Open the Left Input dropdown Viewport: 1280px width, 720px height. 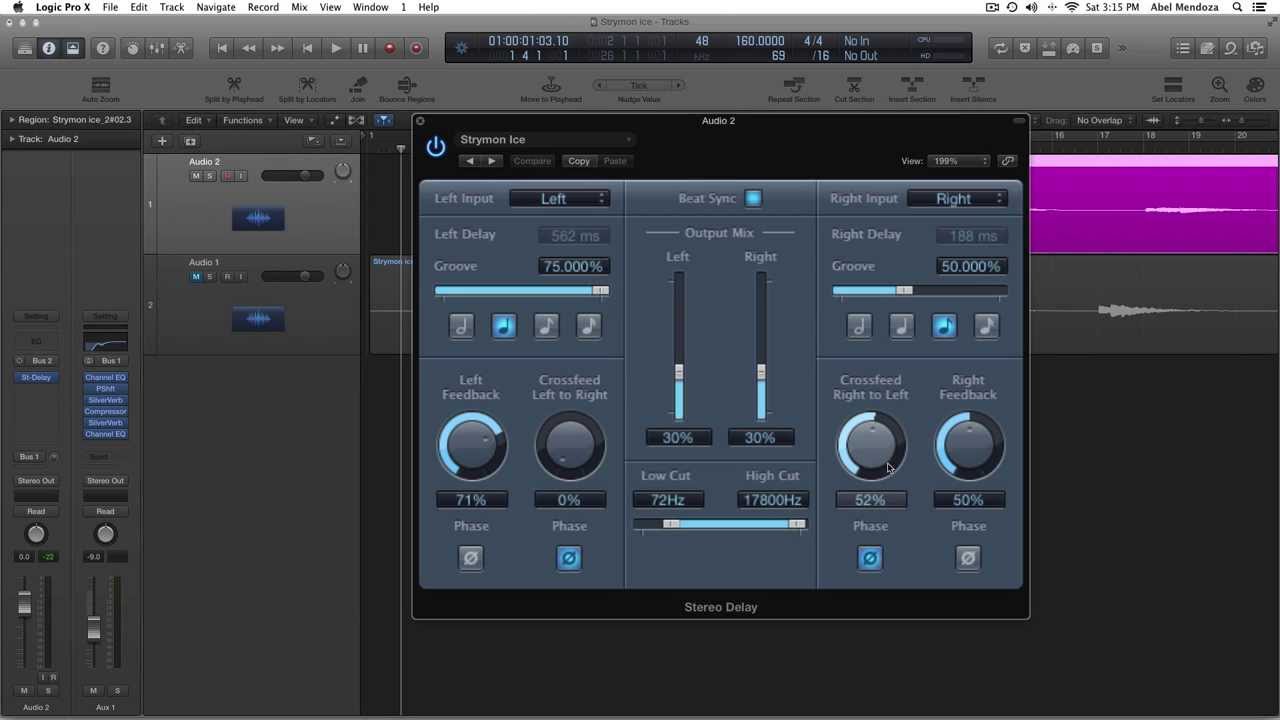tap(559, 198)
